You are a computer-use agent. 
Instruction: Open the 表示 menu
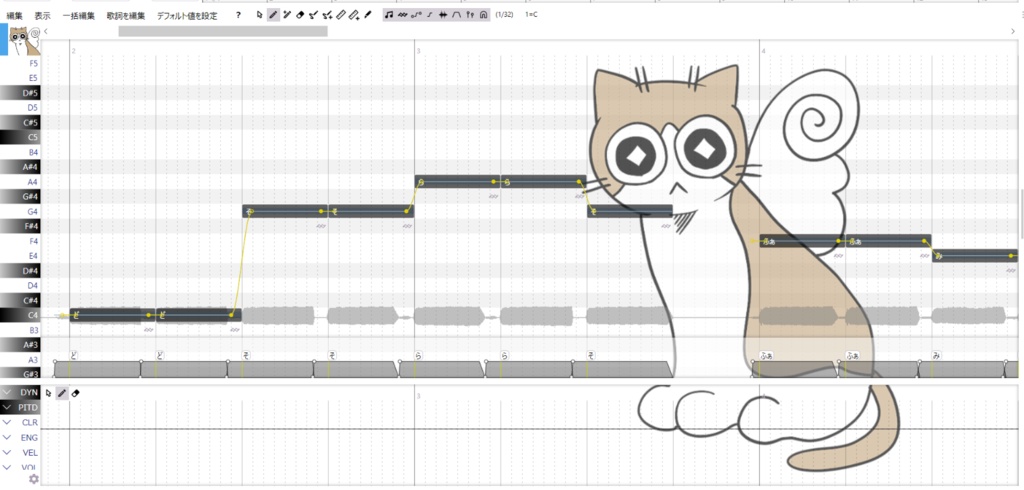42,15
